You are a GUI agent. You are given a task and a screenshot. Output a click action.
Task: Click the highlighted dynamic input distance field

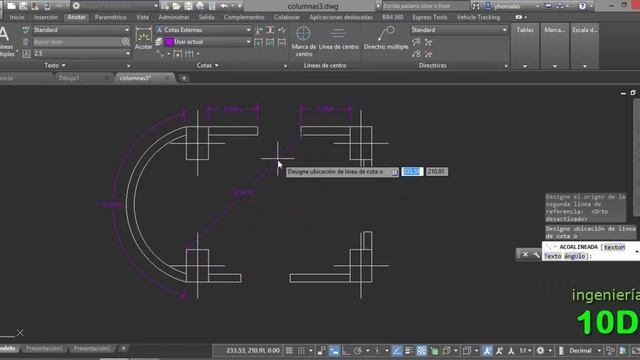click(412, 172)
